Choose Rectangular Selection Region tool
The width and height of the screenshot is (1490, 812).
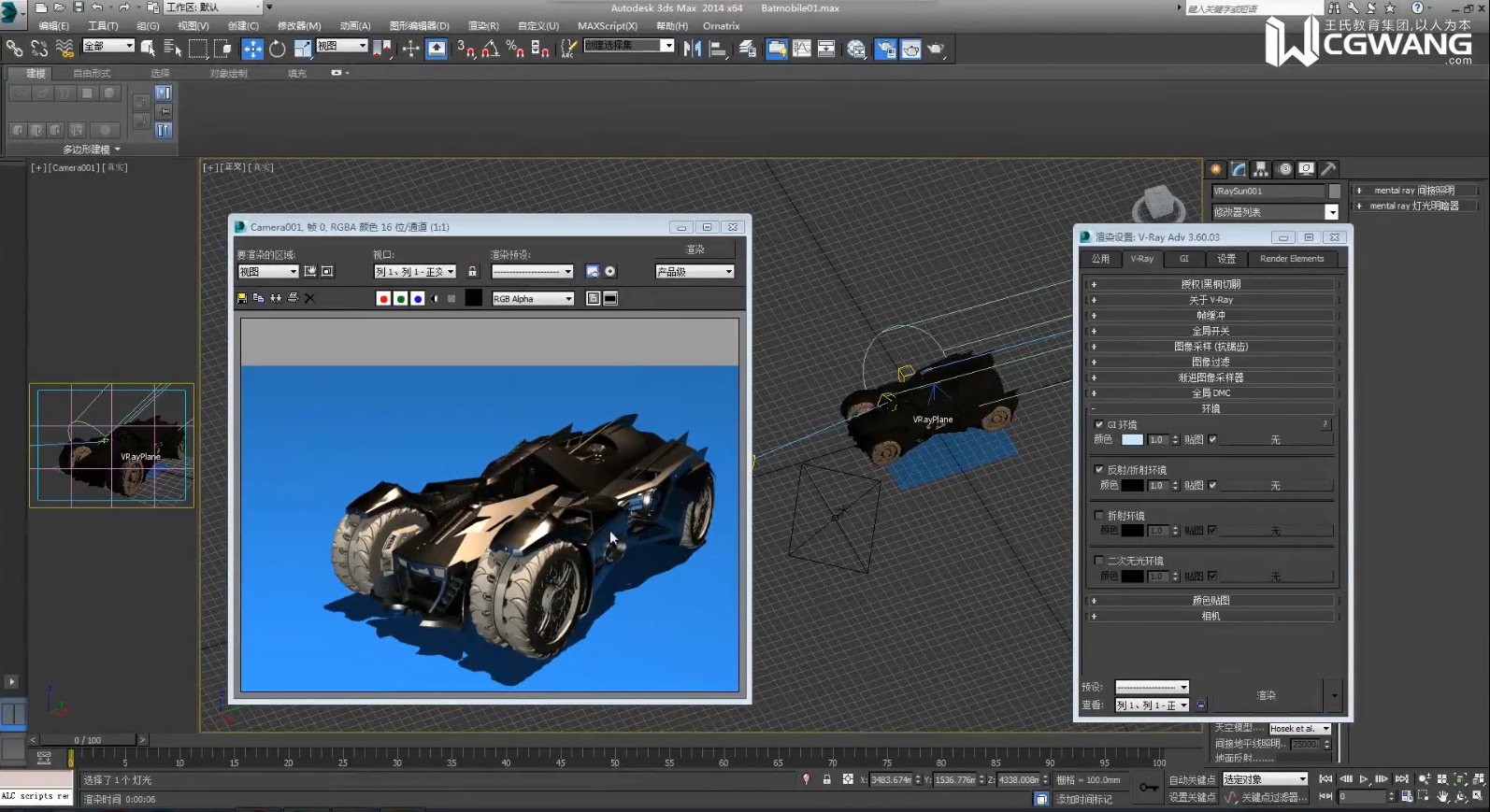(x=197, y=48)
